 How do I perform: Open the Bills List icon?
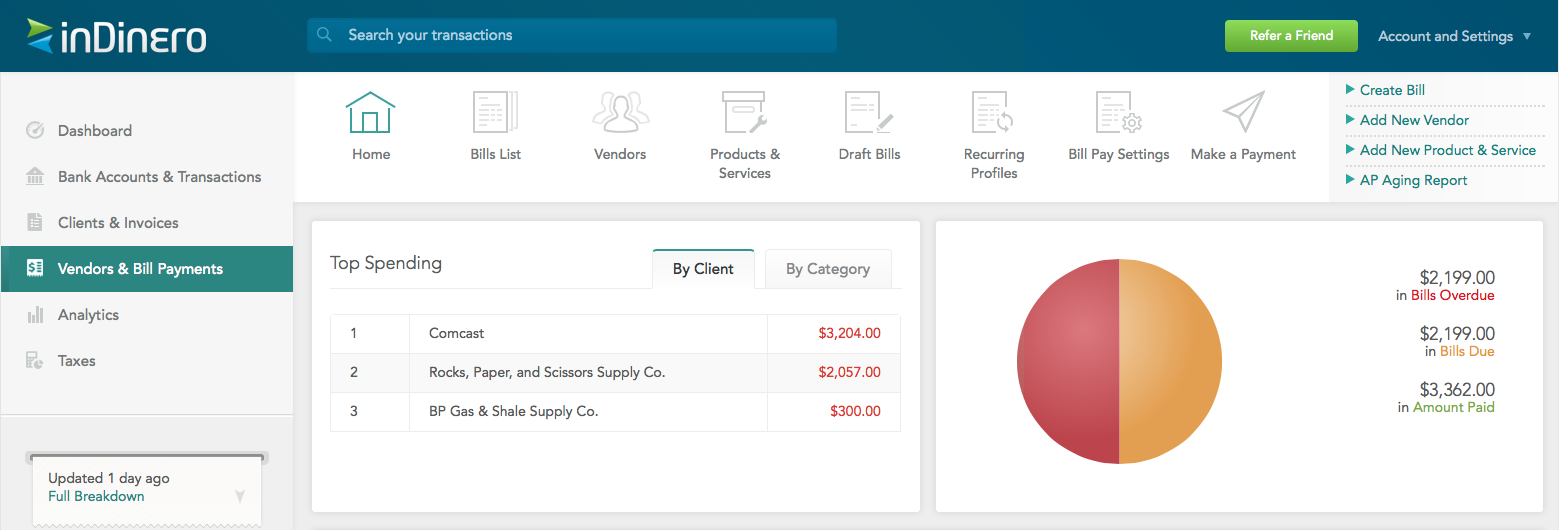click(495, 112)
